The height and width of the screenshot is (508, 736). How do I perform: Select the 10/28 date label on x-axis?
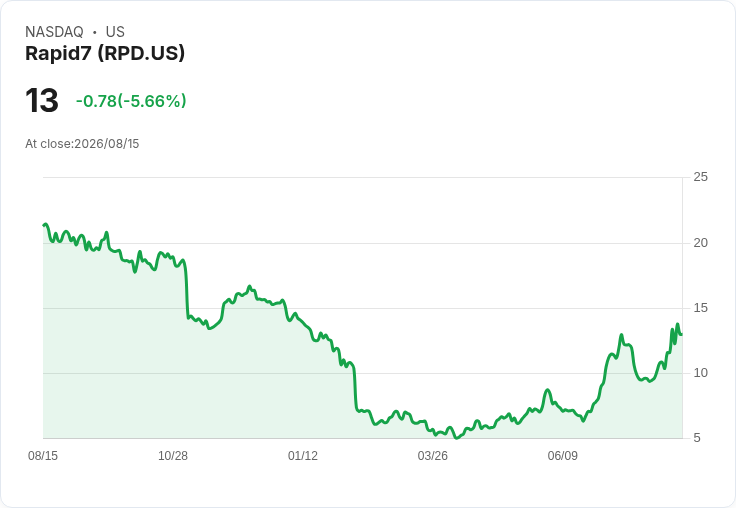173,455
